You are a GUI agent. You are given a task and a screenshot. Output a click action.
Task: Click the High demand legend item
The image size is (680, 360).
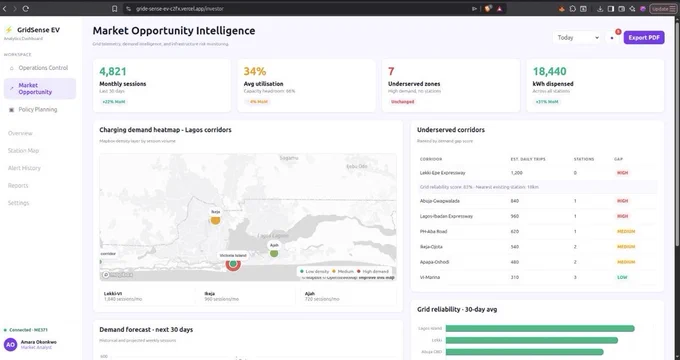[x=373, y=272]
